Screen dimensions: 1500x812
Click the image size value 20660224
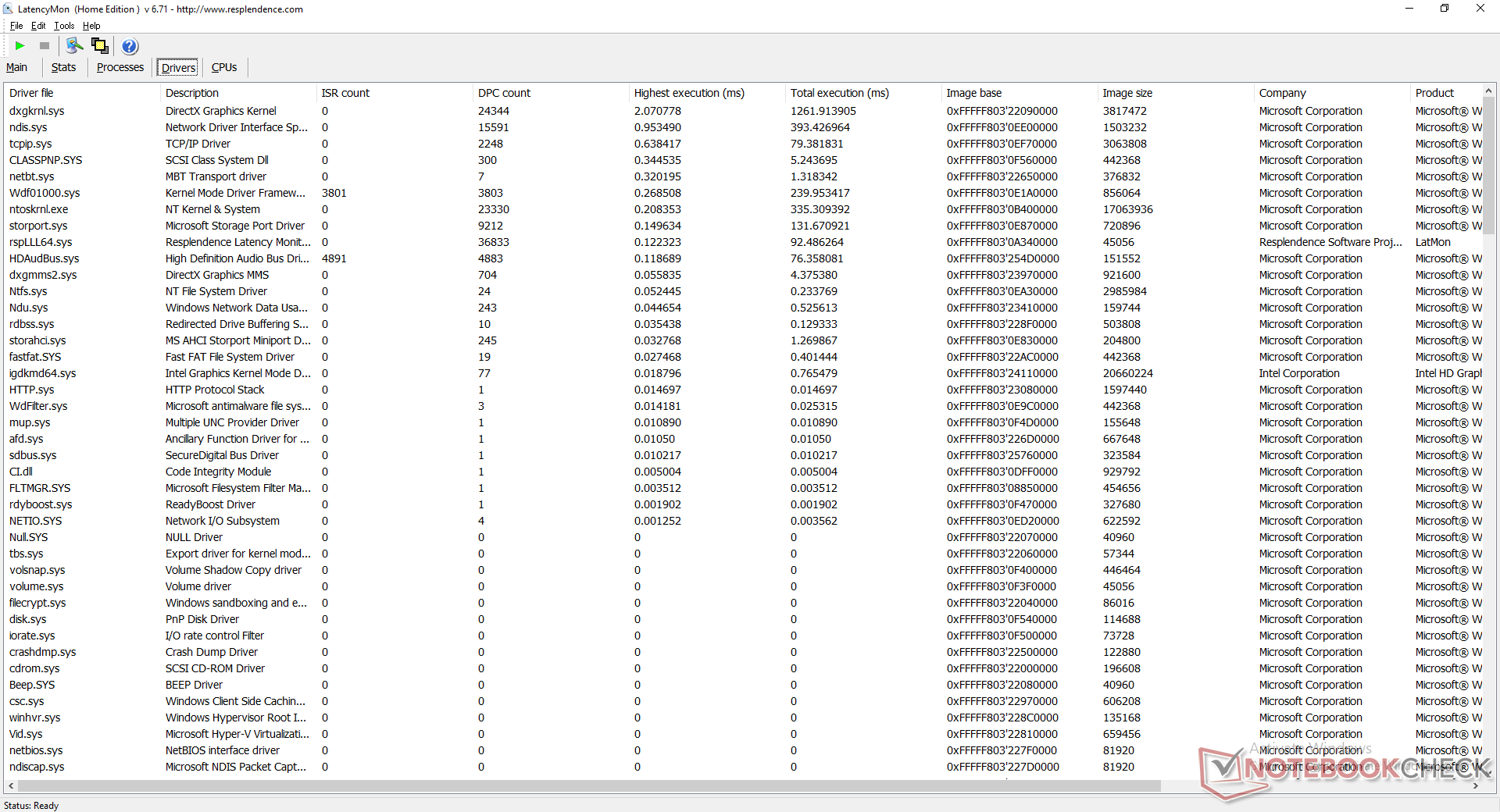point(1128,373)
